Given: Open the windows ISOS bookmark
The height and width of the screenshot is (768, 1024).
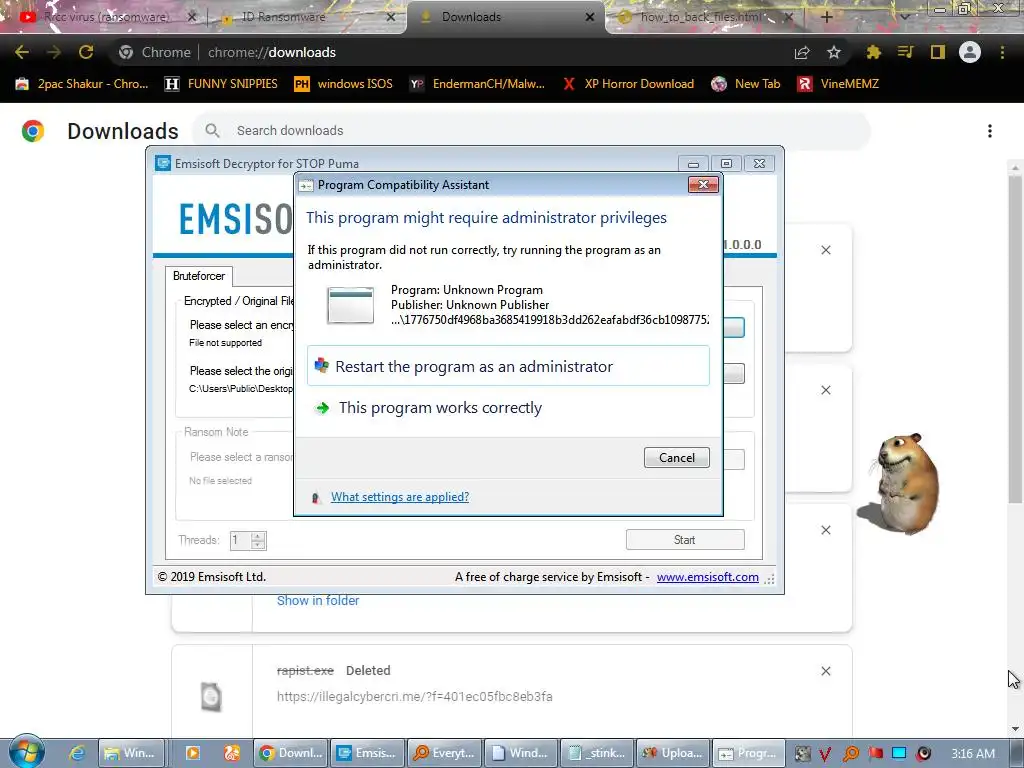Looking at the screenshot, I should [344, 84].
